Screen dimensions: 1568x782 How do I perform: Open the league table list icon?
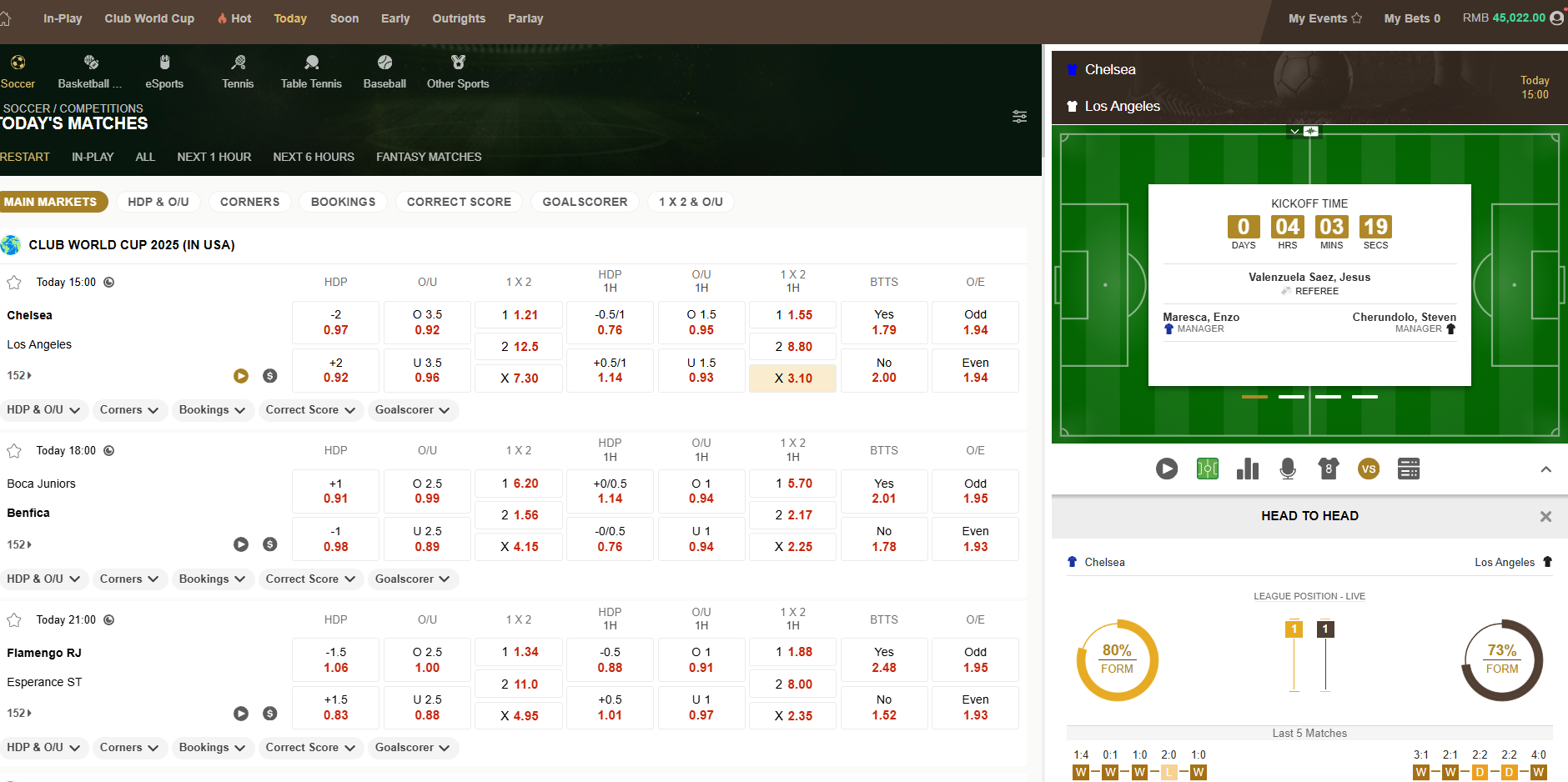click(1409, 469)
